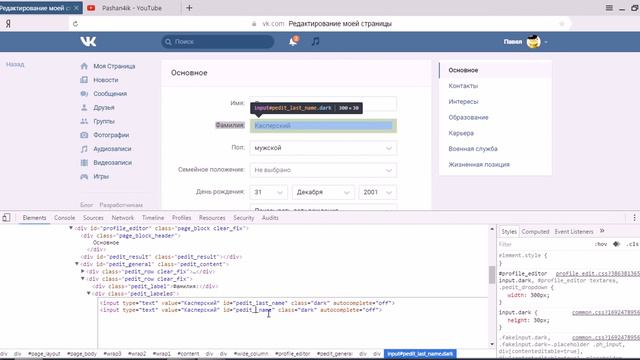Reload the page with refresh icon

click(x=75, y=24)
